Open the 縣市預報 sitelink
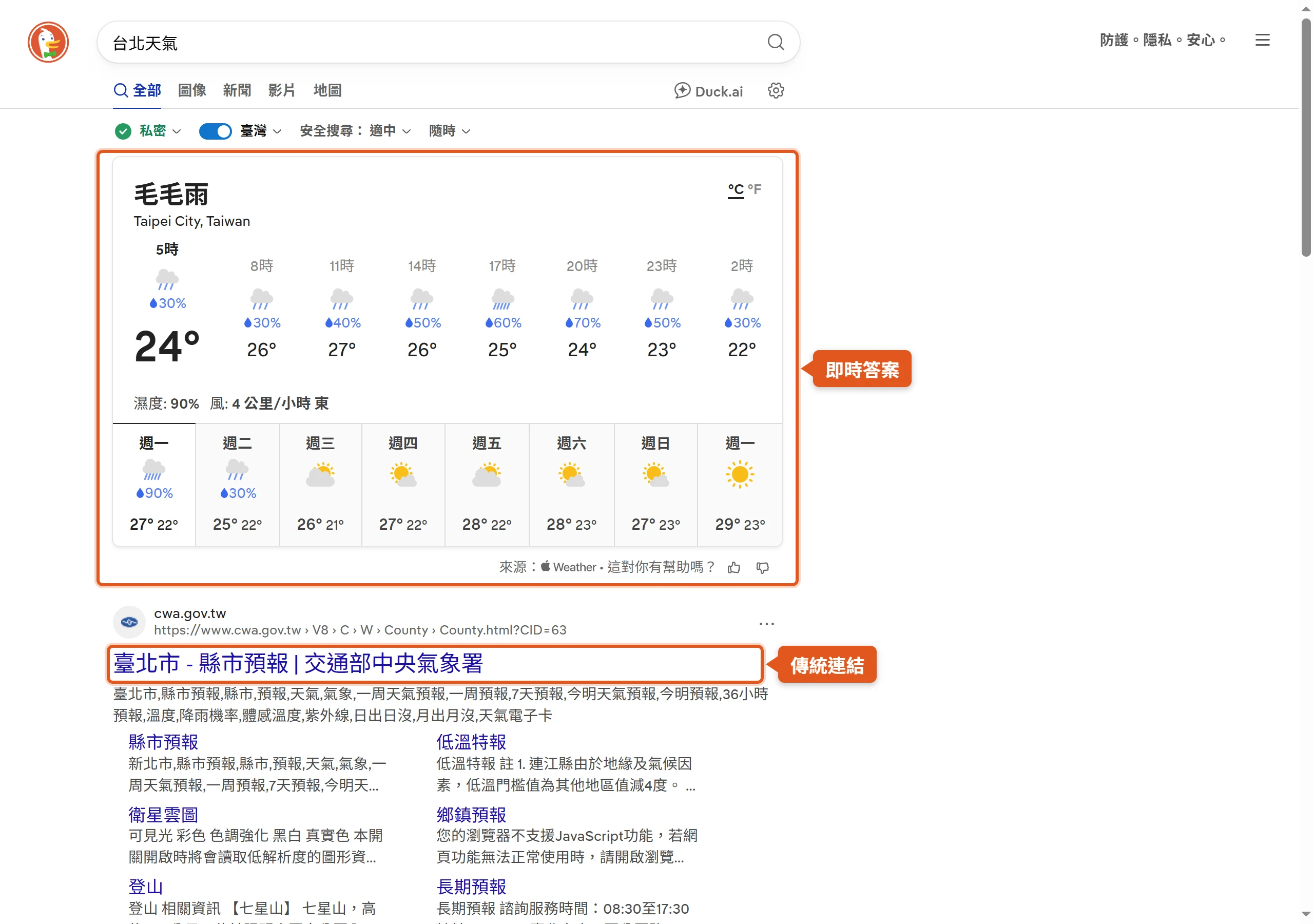 click(163, 742)
